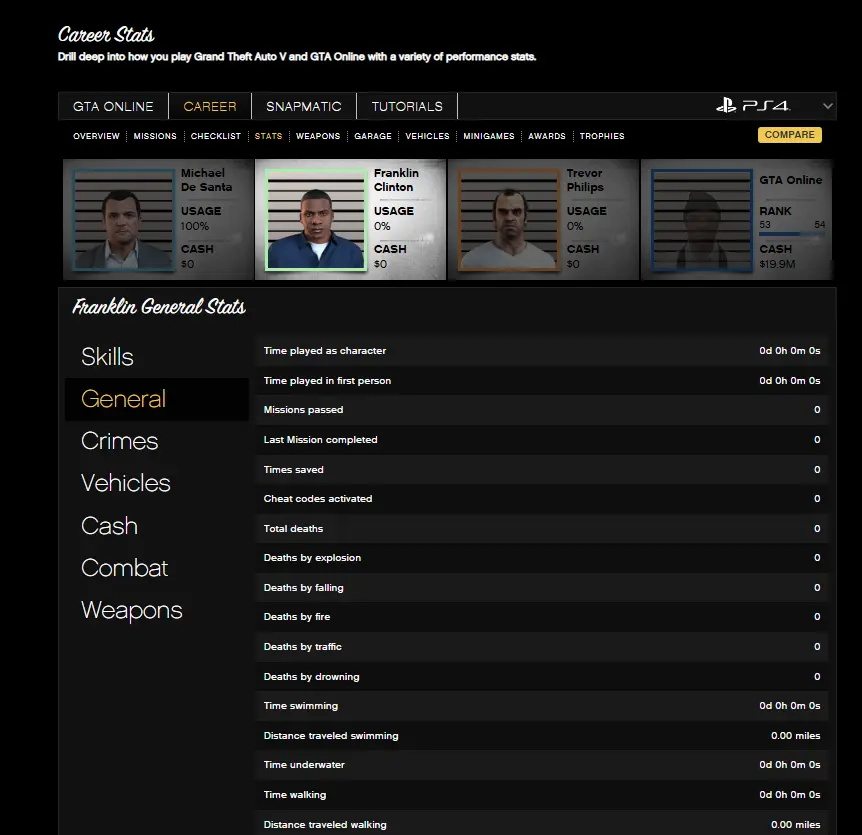The width and height of the screenshot is (862, 835).
Task: Go to the WEAPONS sub-menu
Action: (x=318, y=136)
